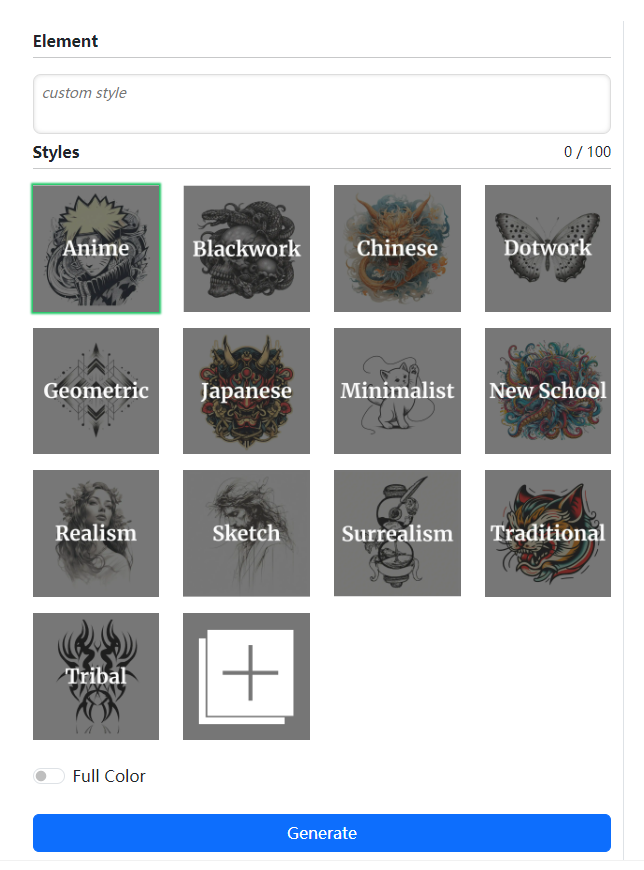Focus the custom style text field
The width and height of the screenshot is (644, 870).
(x=322, y=104)
